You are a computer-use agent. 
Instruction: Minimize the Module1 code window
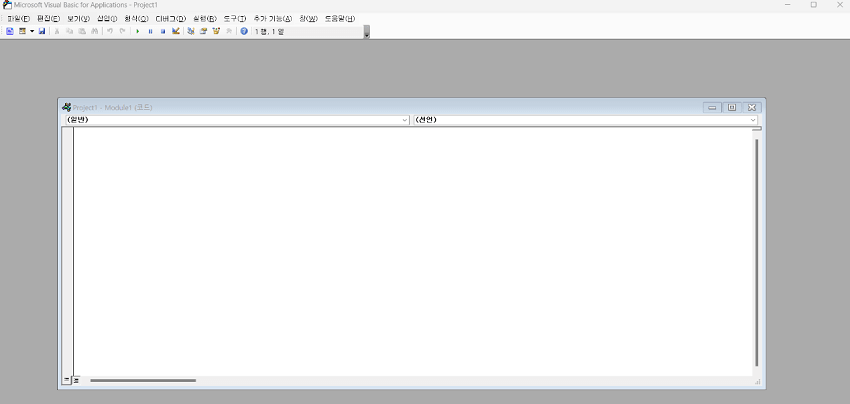point(712,107)
